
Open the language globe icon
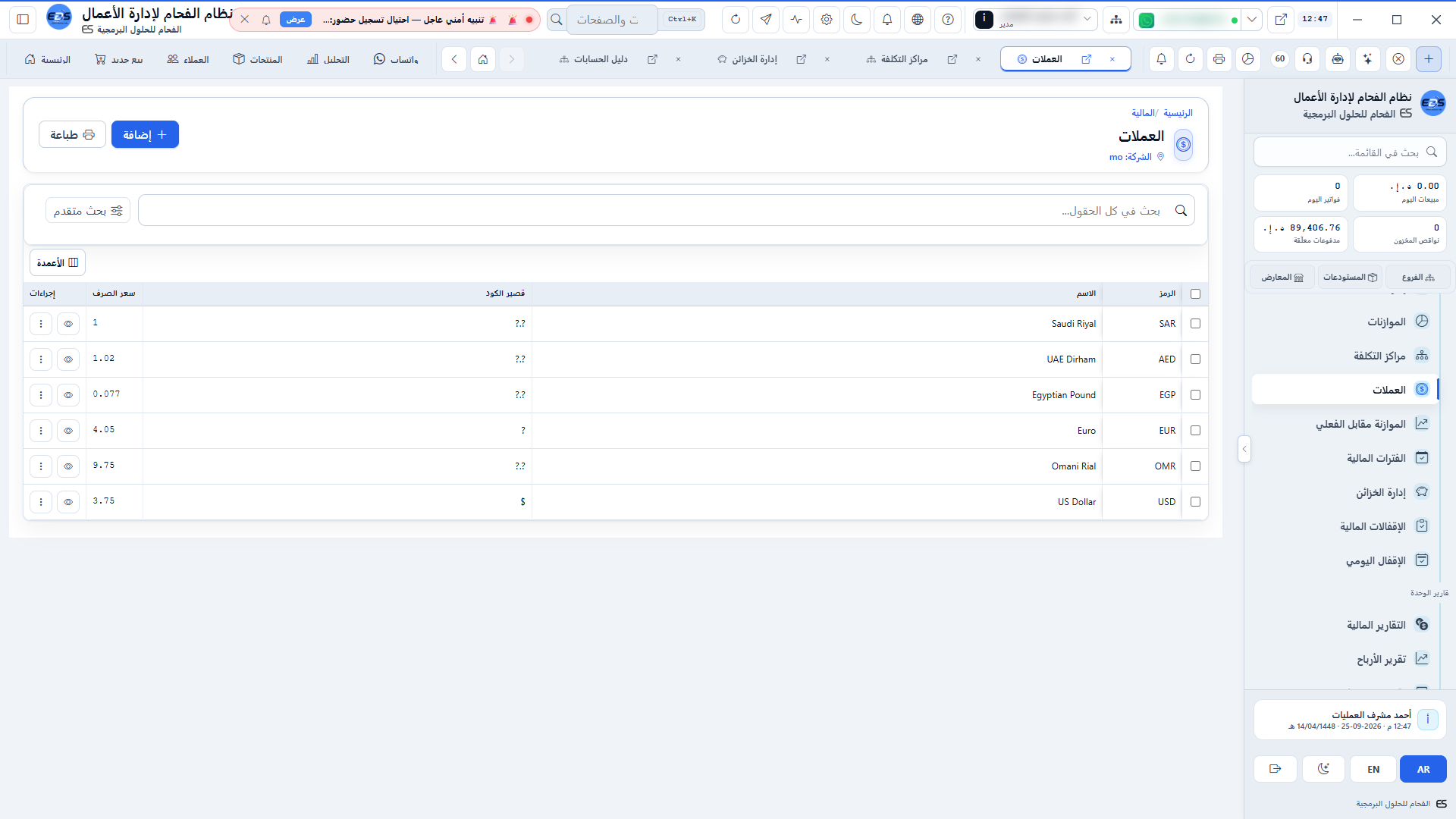click(918, 20)
